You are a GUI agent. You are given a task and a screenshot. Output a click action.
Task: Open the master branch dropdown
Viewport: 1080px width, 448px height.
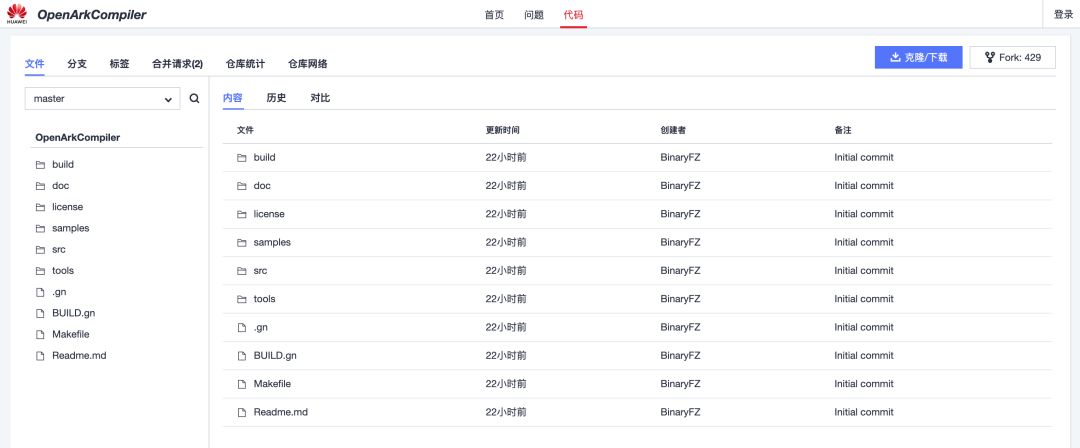pyautogui.click(x=102, y=99)
